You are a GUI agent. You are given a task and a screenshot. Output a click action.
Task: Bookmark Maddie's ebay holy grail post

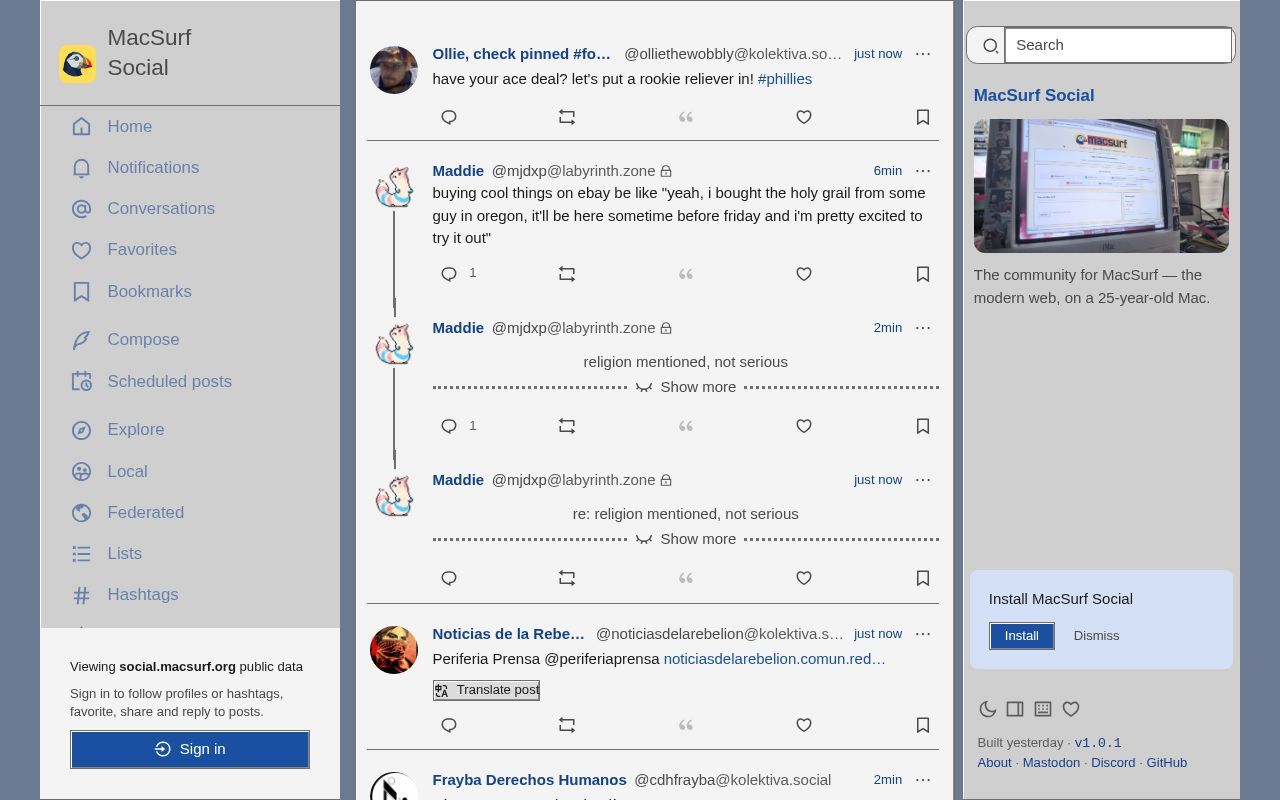click(923, 274)
